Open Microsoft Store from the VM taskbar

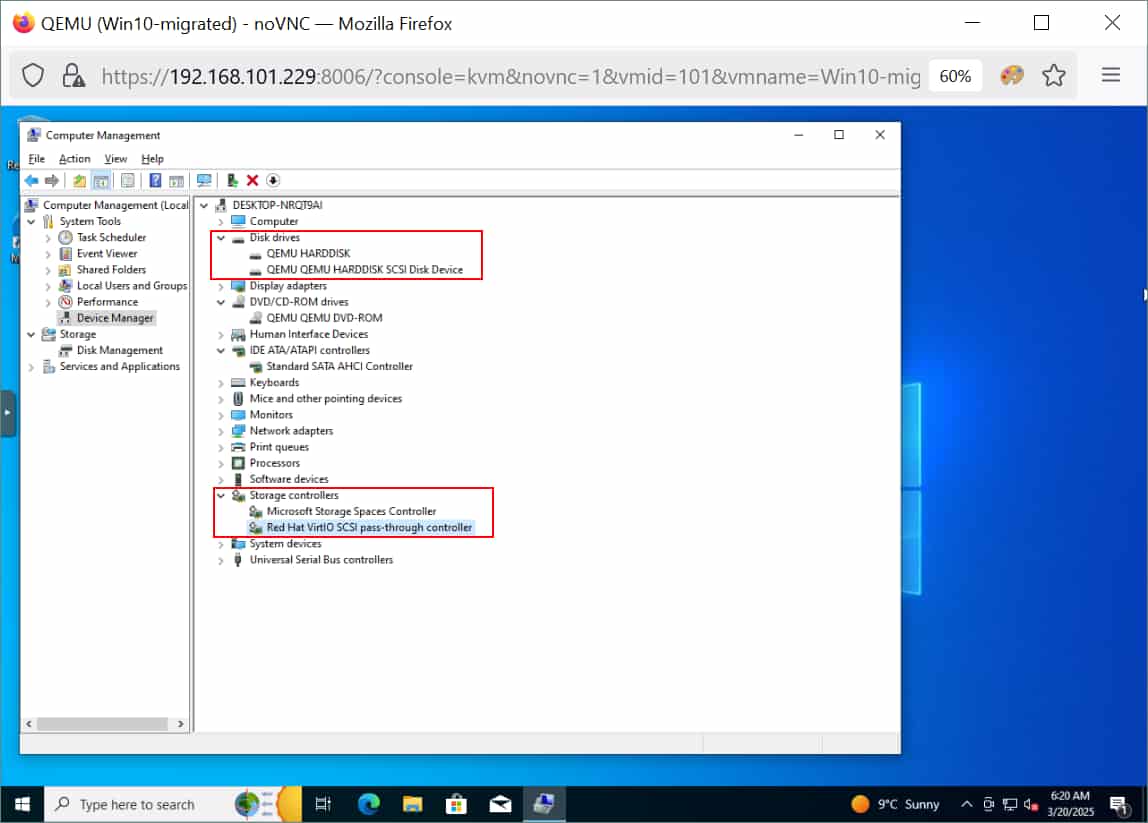(456, 805)
